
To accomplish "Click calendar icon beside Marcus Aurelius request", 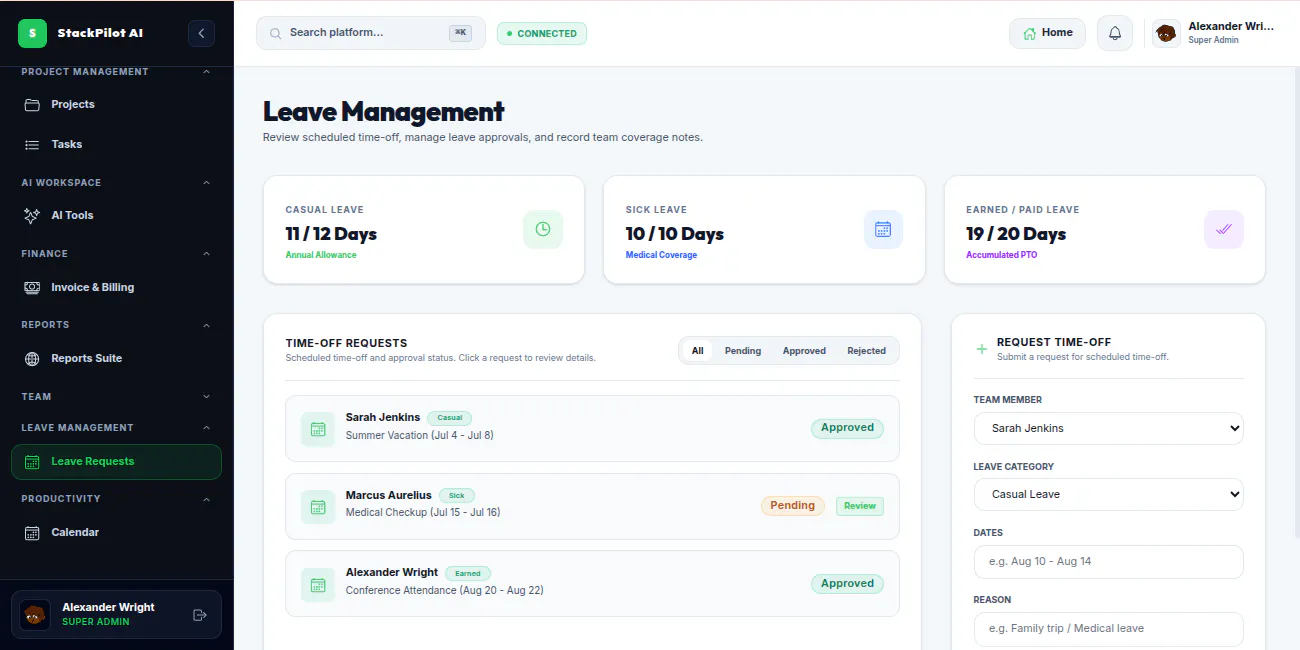I will [x=318, y=507].
